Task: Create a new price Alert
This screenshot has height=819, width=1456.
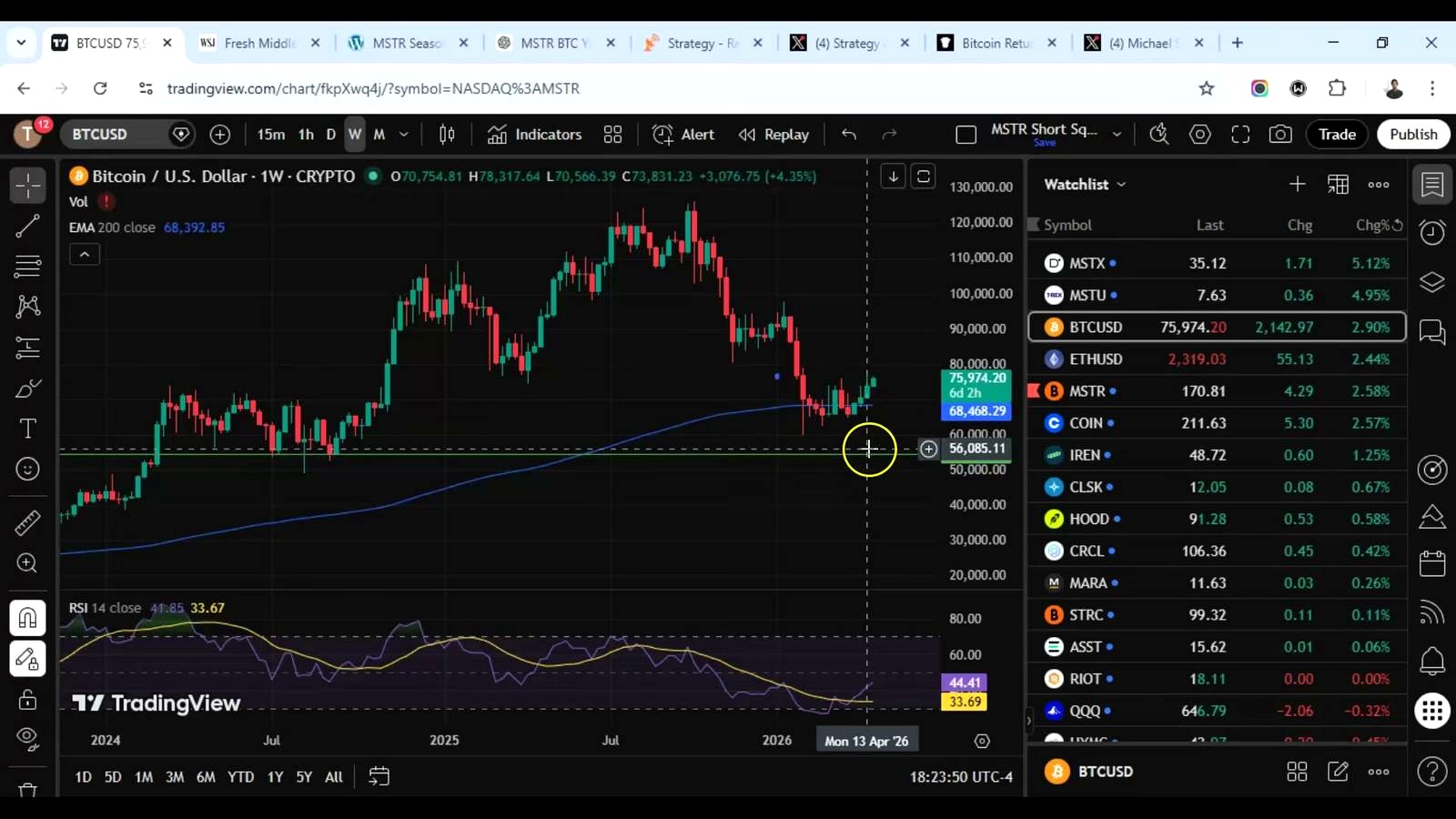Action: coord(683,135)
